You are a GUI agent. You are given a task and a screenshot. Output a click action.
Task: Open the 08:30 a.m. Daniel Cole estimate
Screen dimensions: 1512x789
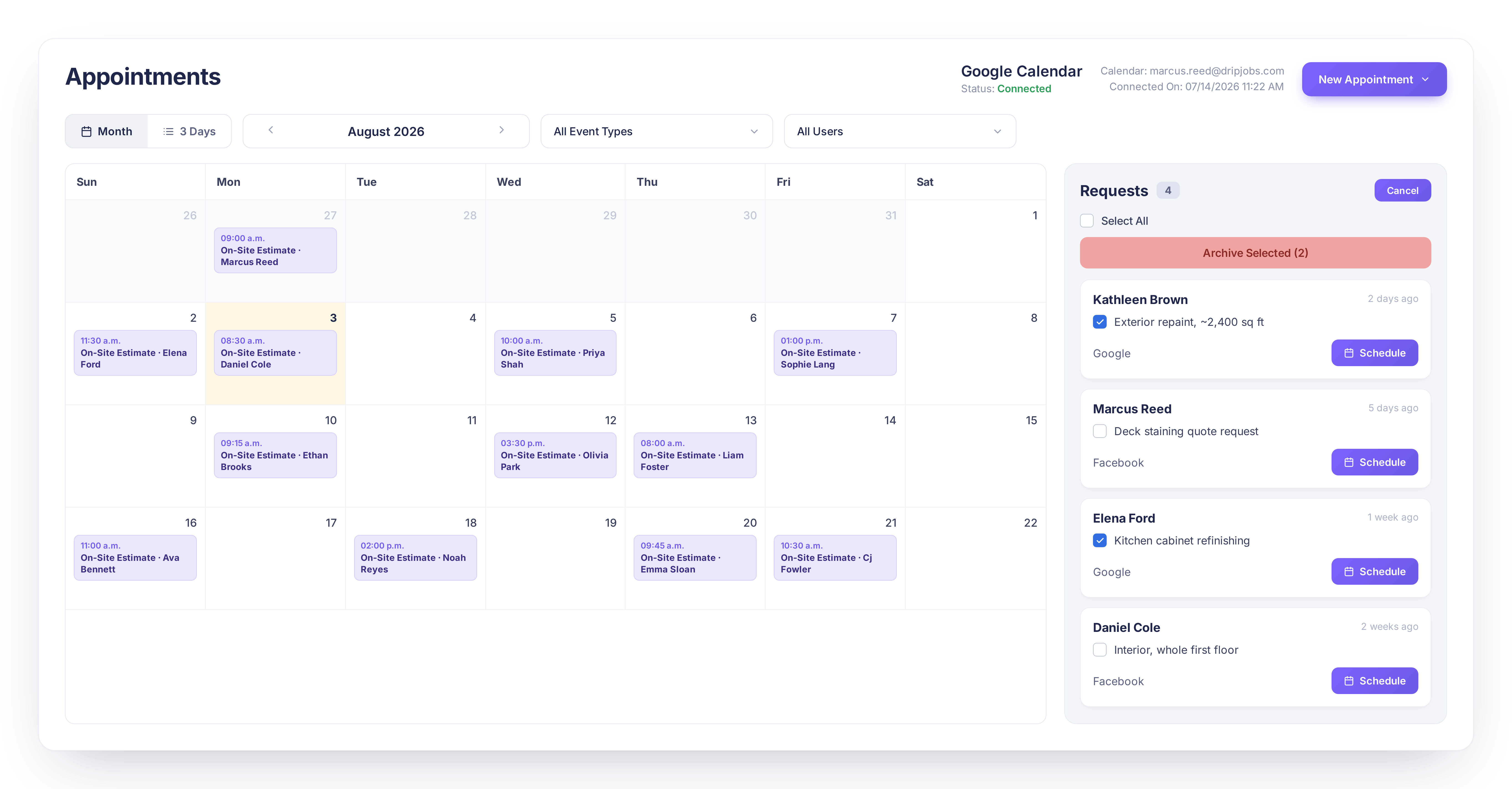(x=275, y=352)
